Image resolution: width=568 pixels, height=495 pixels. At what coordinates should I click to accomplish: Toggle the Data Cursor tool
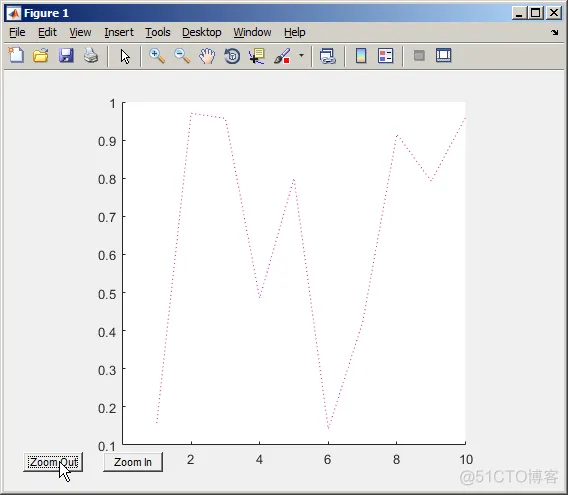click(257, 56)
